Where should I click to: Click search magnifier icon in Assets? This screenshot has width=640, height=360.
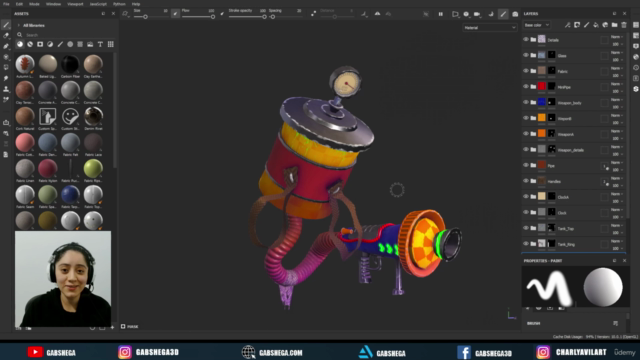[20, 35]
